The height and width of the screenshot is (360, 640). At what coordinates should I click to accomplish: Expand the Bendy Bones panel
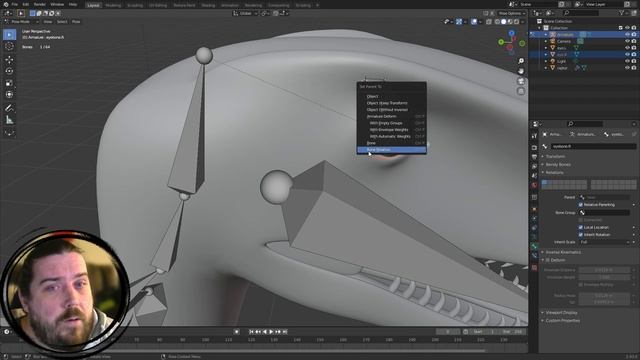[x=558, y=164]
